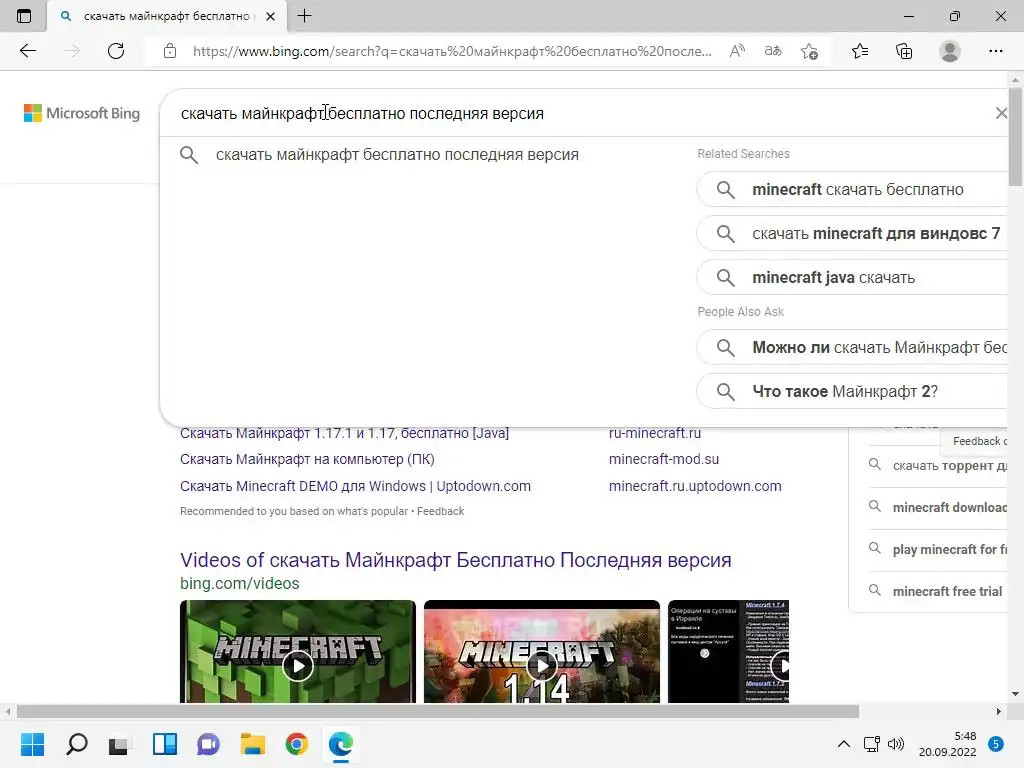
Task: Click the scroll down arrow button
Action: pos(1015,694)
